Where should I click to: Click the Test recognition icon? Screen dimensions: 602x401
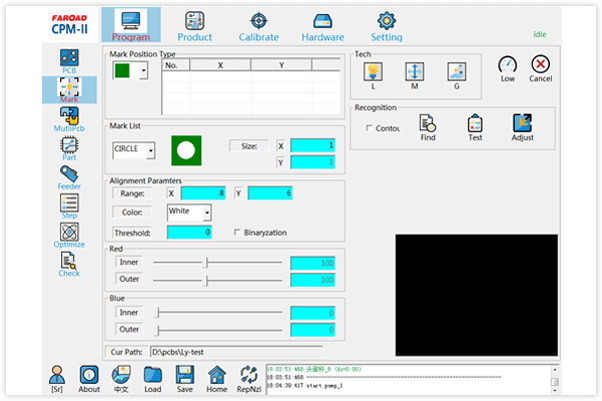(x=475, y=128)
